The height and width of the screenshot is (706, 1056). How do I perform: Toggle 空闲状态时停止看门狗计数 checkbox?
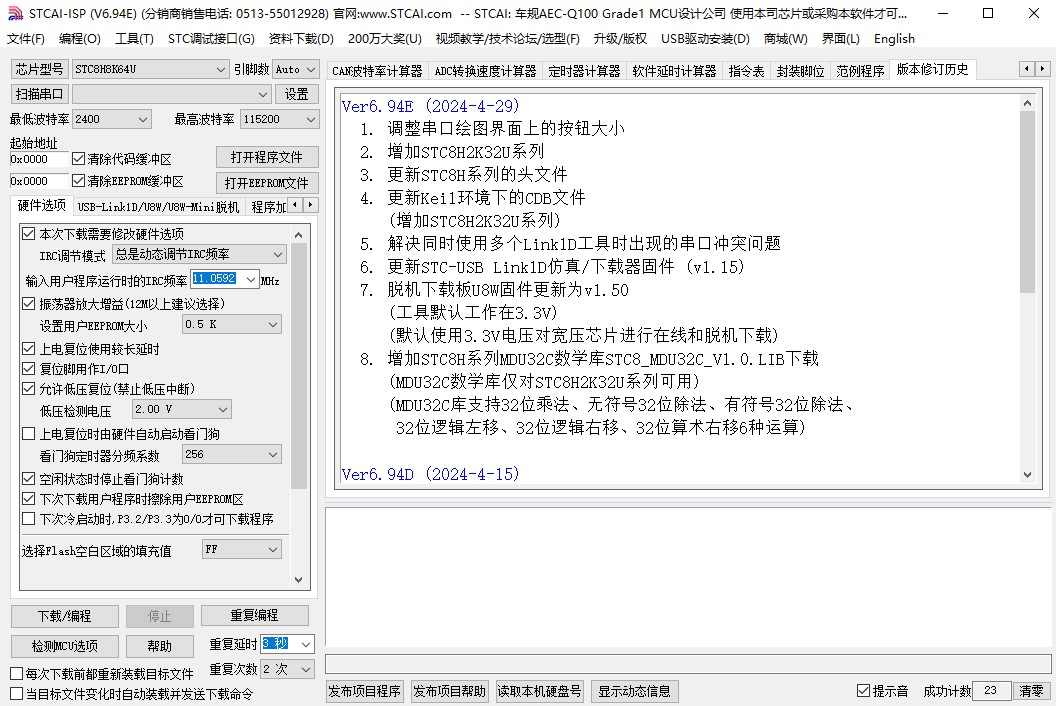(29, 479)
